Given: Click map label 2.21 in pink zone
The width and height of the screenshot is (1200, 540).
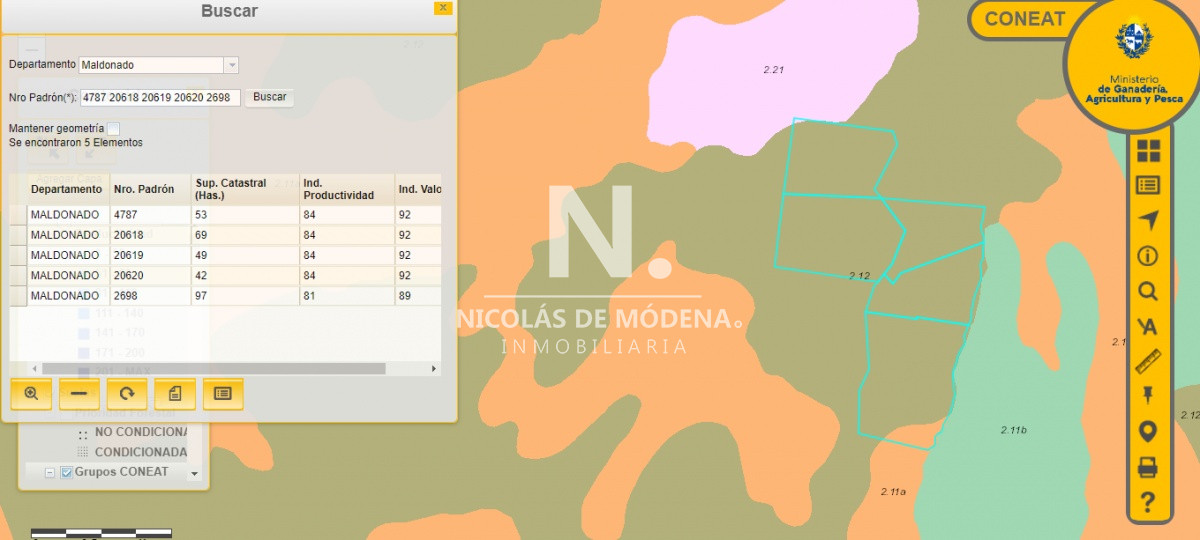Looking at the screenshot, I should click(x=773, y=70).
